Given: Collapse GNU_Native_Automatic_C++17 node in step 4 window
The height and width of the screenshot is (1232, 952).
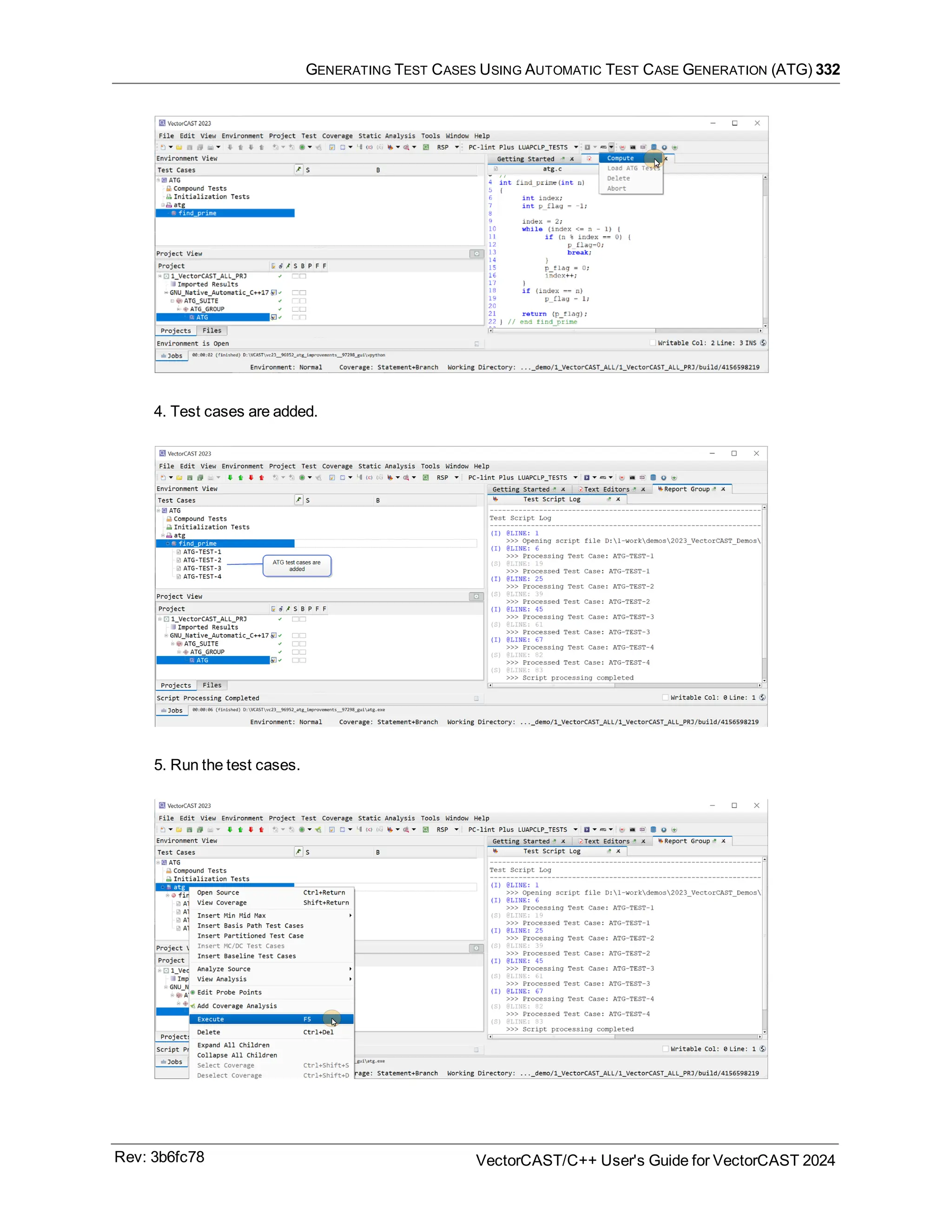Looking at the screenshot, I should (166, 636).
